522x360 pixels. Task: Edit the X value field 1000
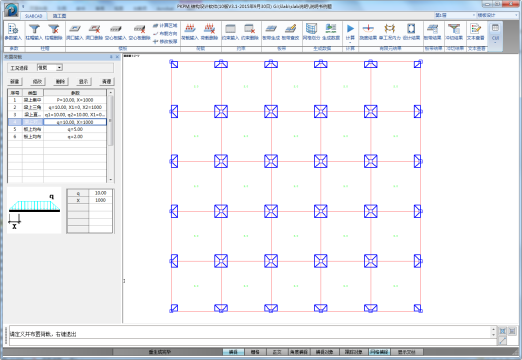[x=100, y=200]
